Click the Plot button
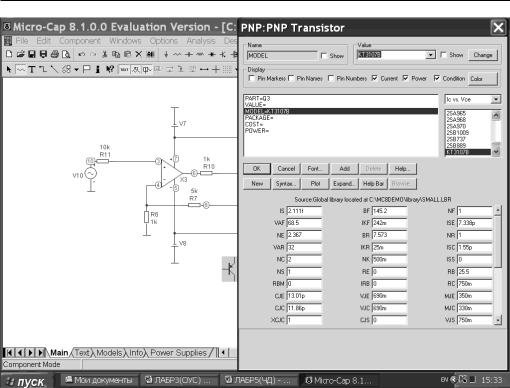510x388 pixels. (x=315, y=184)
